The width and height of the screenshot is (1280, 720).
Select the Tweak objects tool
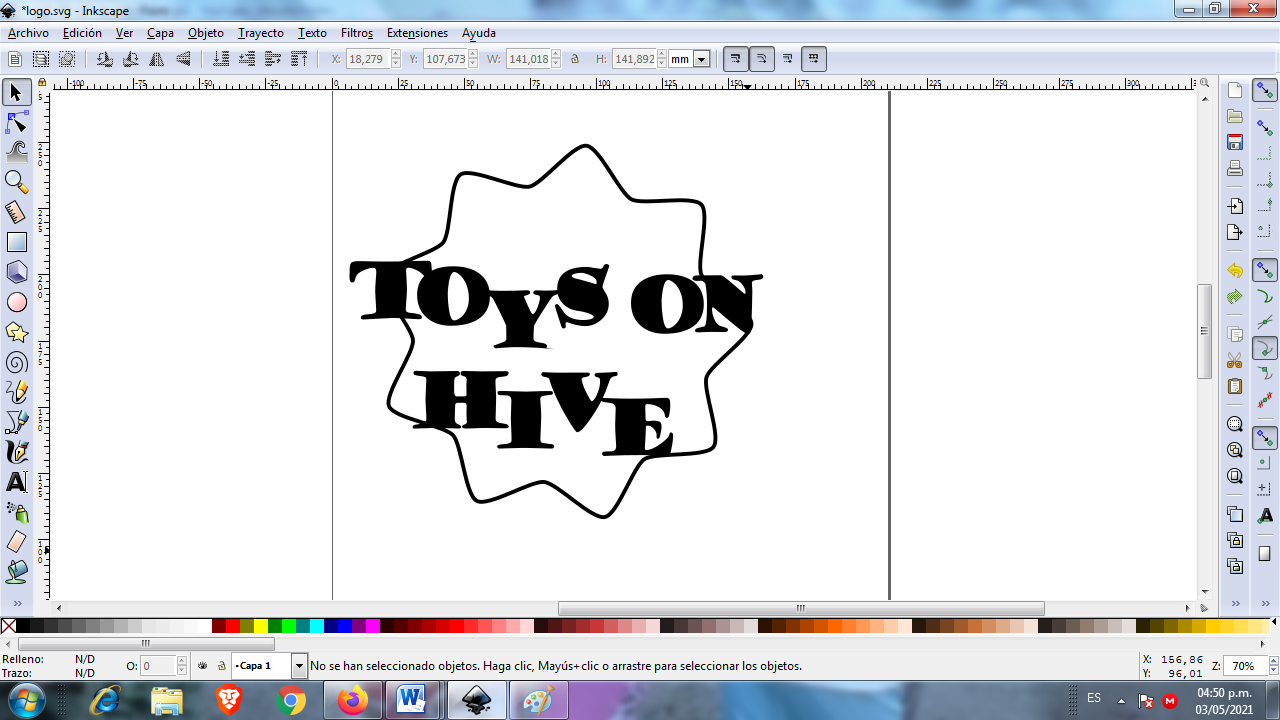[16, 152]
